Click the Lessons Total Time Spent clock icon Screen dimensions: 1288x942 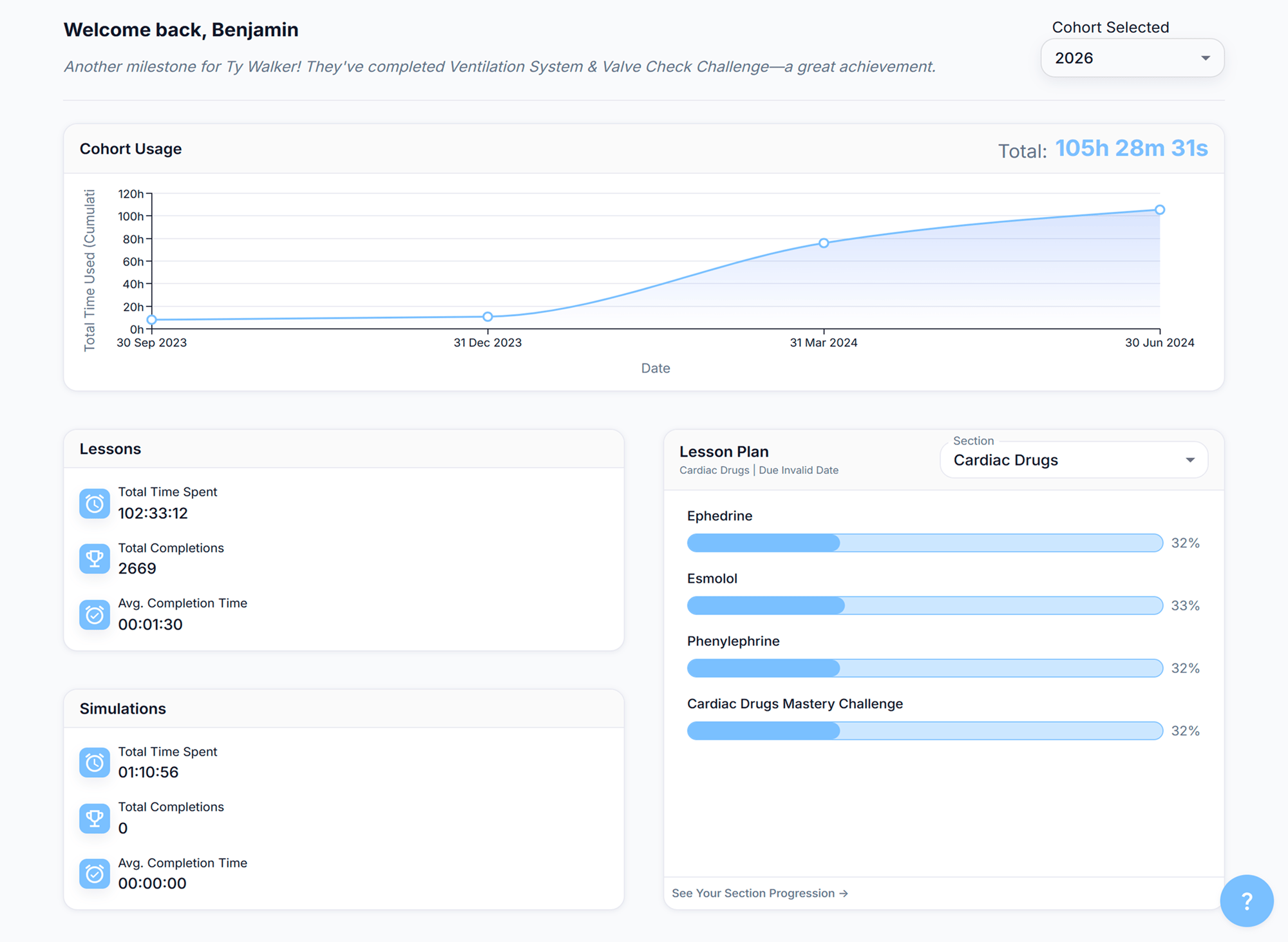pyautogui.click(x=95, y=503)
